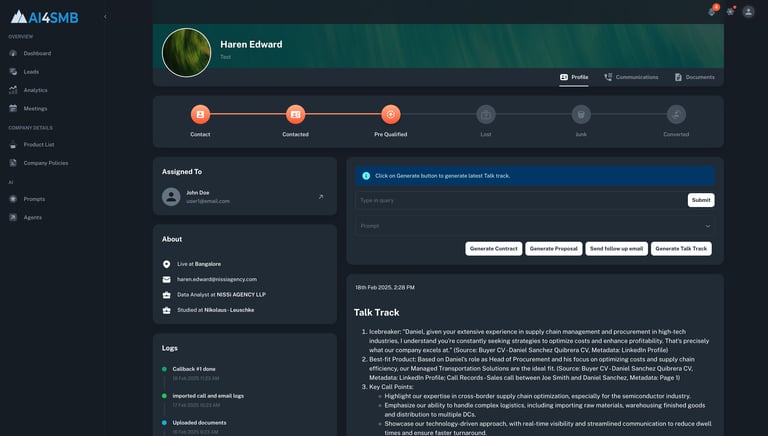Click the Data Analyst briefcase icon
Image resolution: width=768 pixels, height=436 pixels.
(167, 295)
